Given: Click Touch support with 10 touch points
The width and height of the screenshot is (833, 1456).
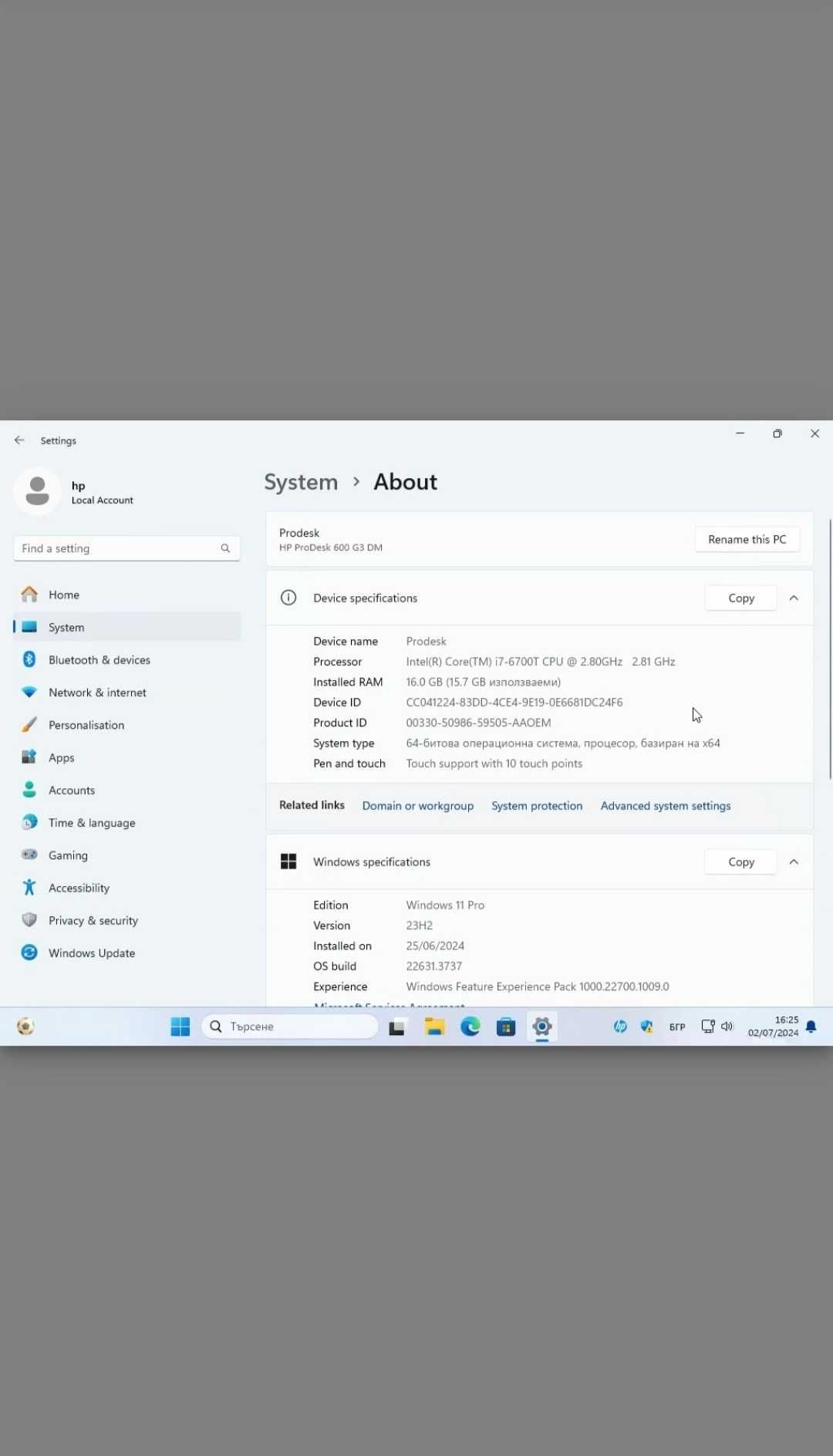Looking at the screenshot, I should [x=494, y=763].
